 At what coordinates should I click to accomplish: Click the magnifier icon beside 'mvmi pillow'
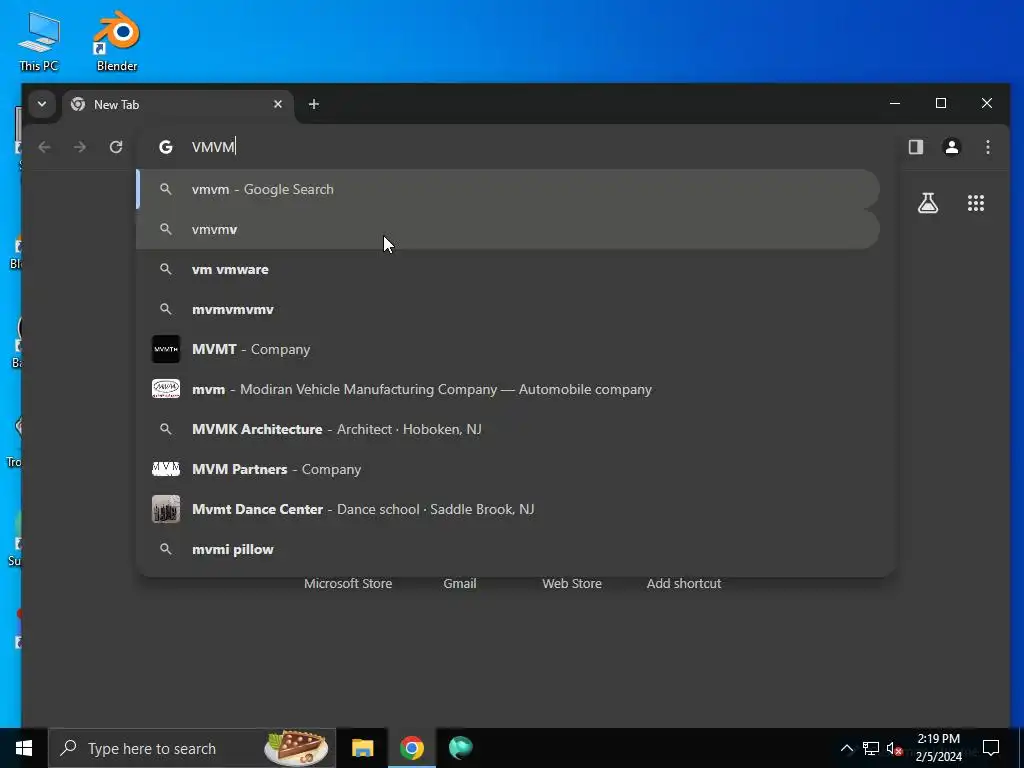pos(166,549)
